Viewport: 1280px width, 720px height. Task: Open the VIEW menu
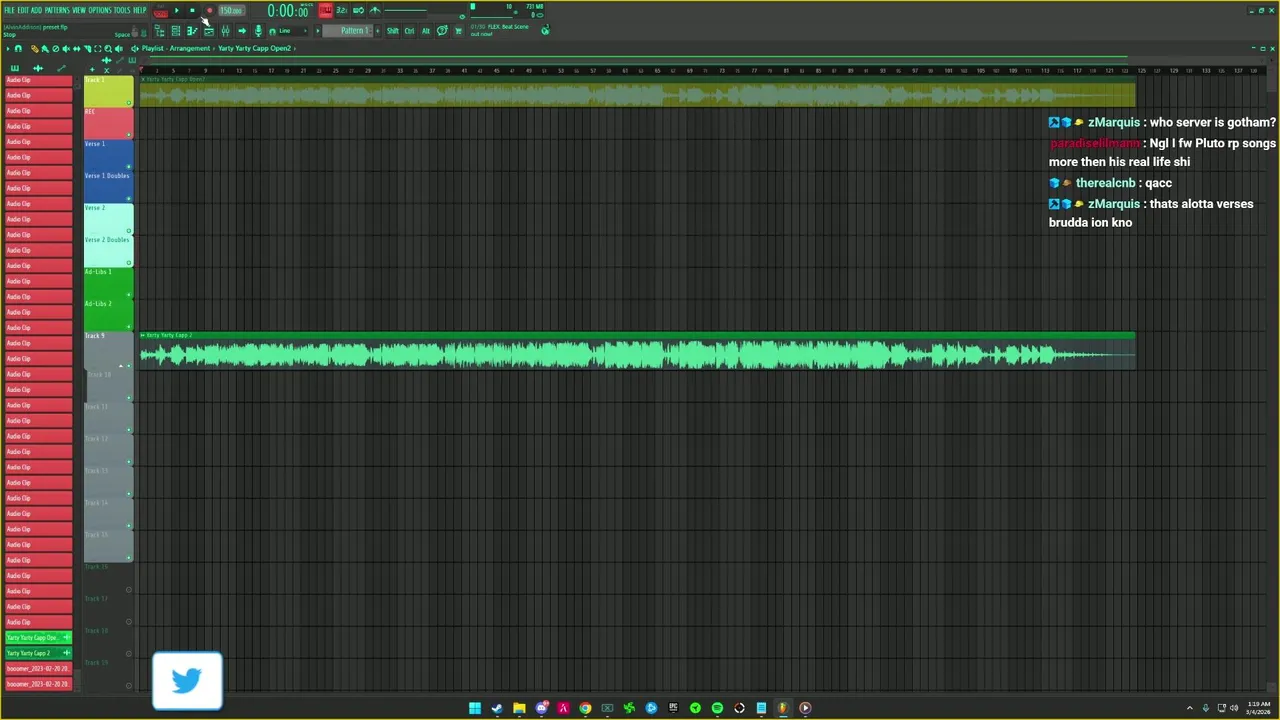click(79, 10)
